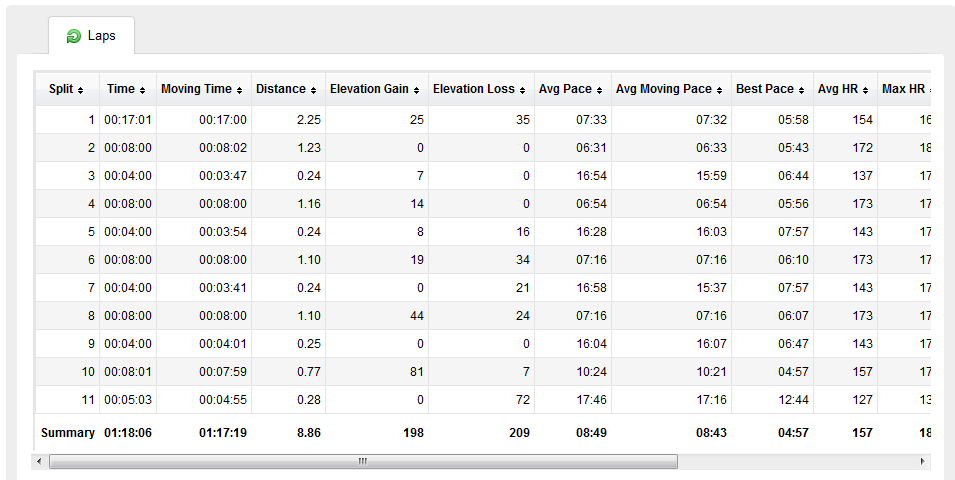Click Moving Time sort arrows icon
The width and height of the screenshot is (955, 480).
tap(239, 91)
